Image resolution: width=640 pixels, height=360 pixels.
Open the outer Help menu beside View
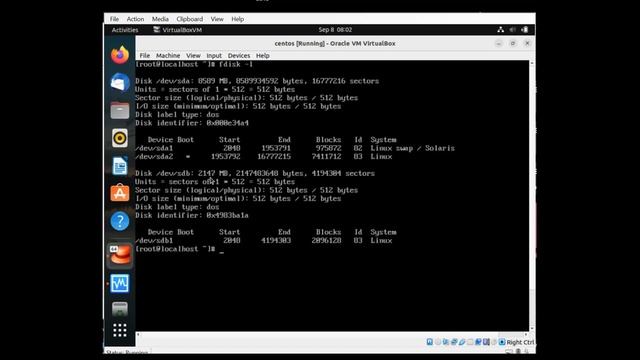[x=238, y=19]
